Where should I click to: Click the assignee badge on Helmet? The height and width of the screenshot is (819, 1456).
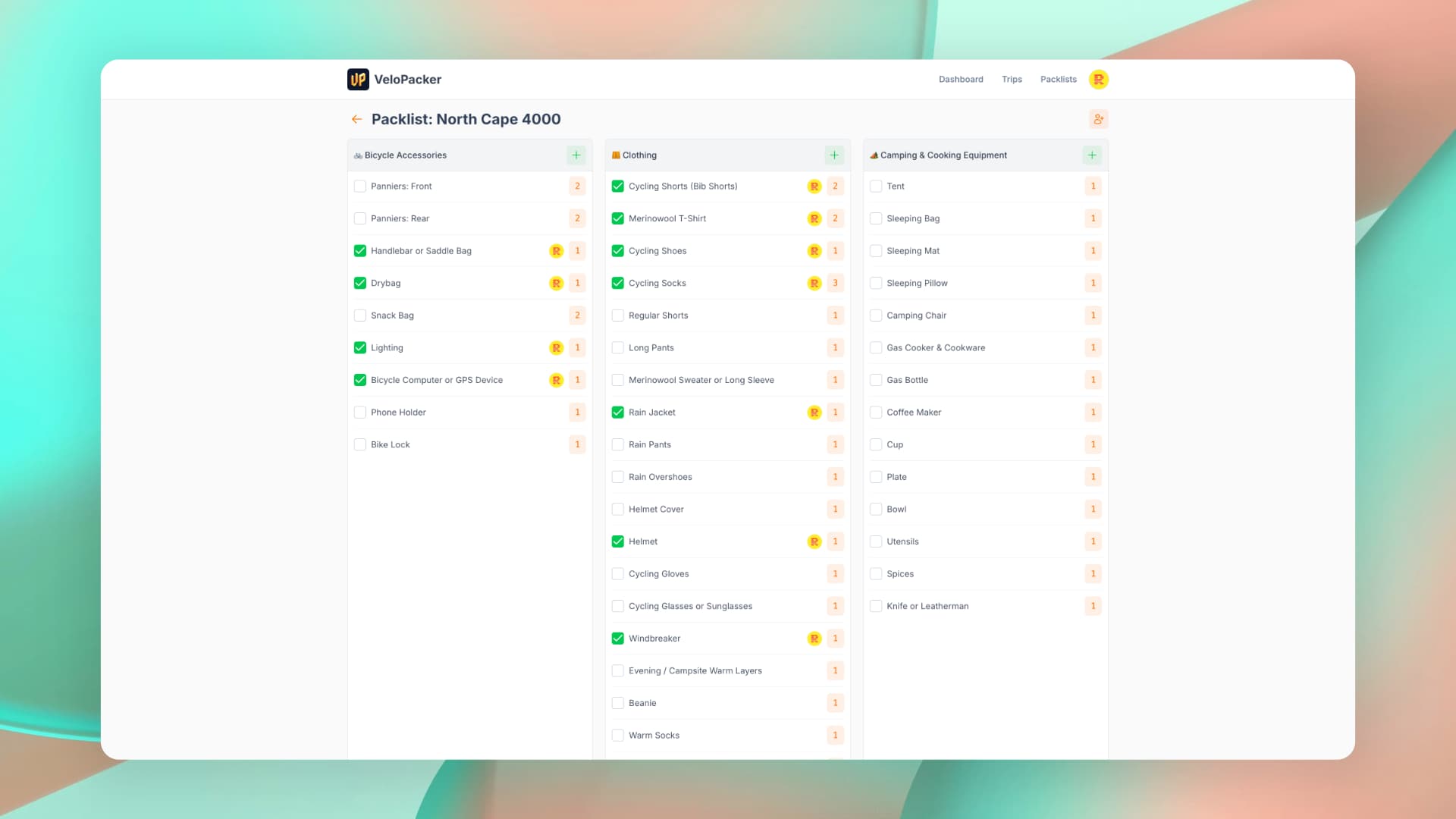point(814,541)
